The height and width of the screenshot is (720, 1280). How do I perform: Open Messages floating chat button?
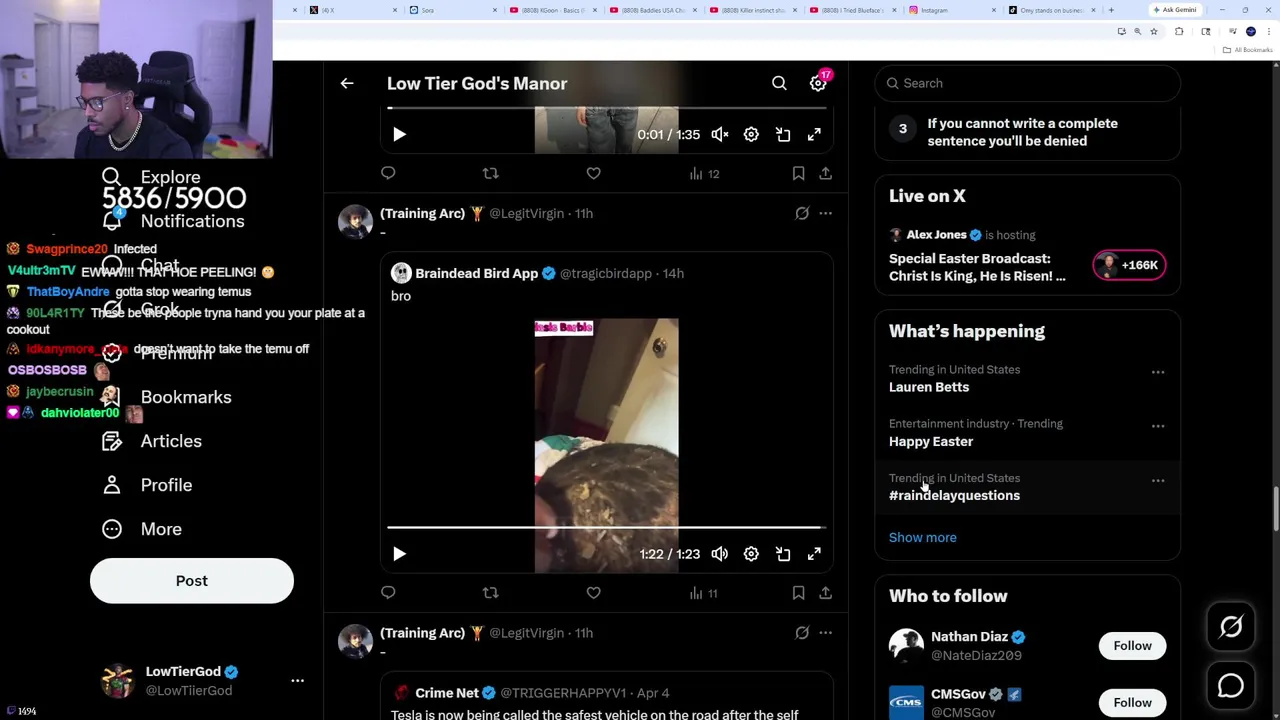point(1231,686)
